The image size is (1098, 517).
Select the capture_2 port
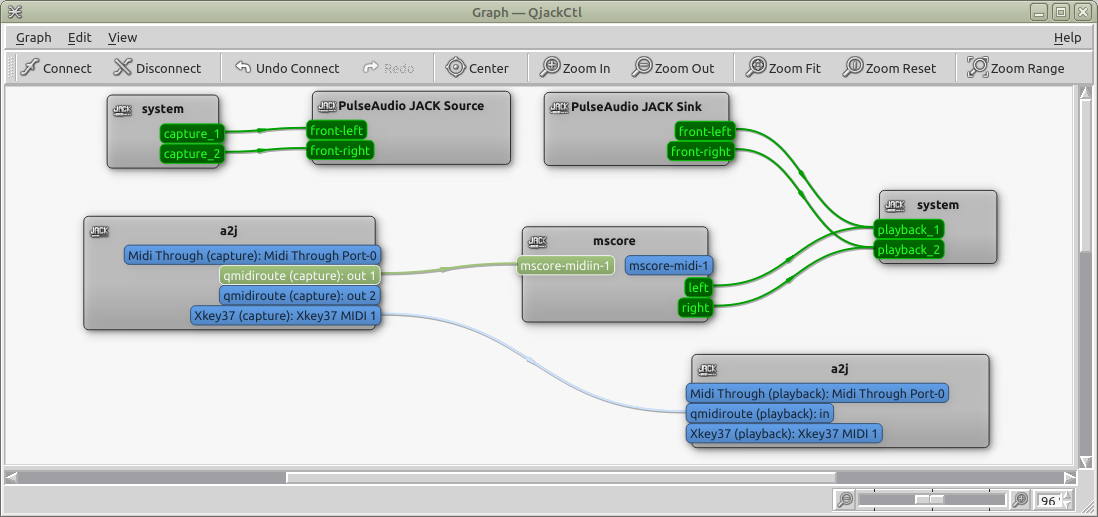[192, 153]
